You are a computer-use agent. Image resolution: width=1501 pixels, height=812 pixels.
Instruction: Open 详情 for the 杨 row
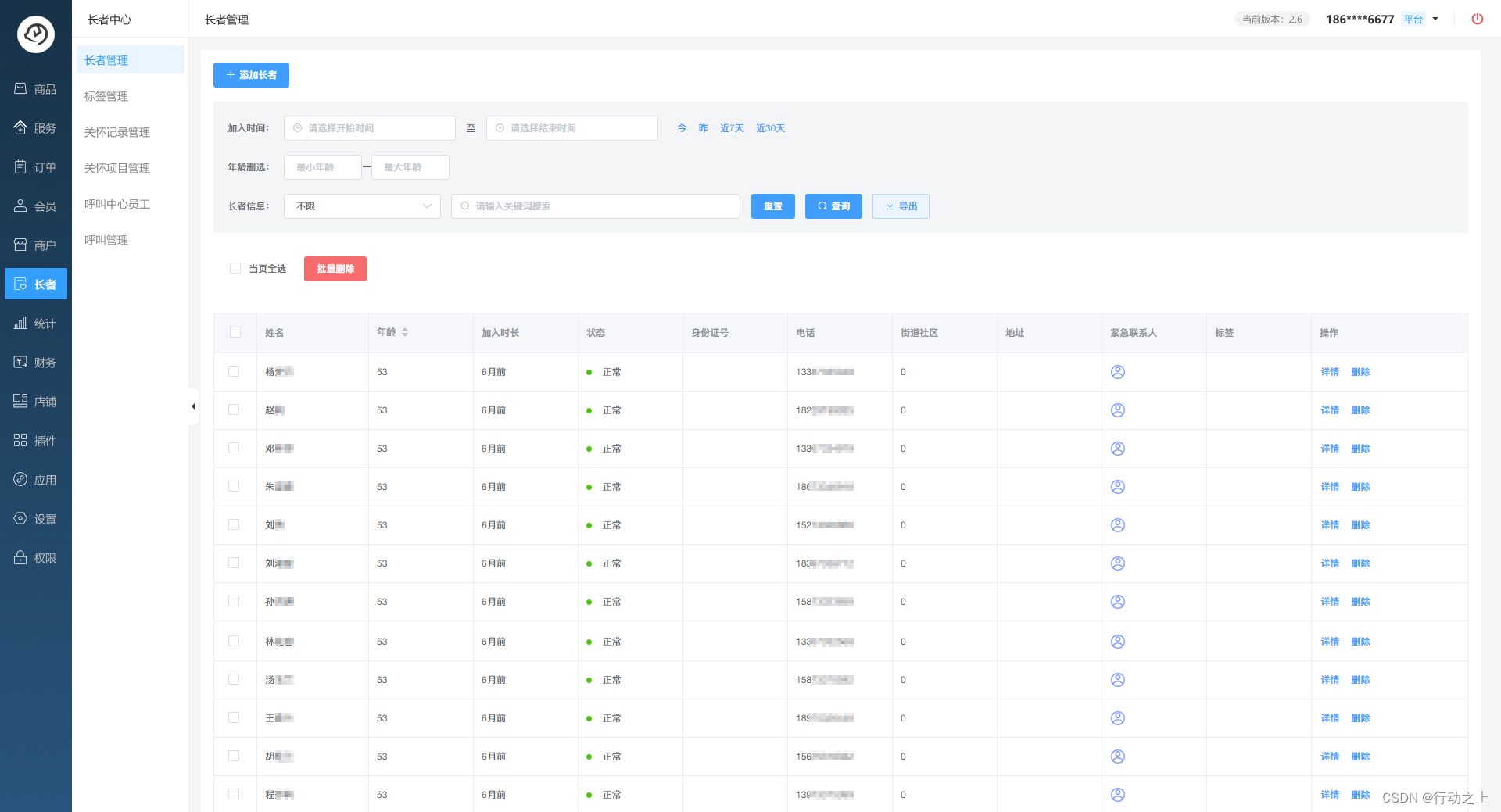1330,372
